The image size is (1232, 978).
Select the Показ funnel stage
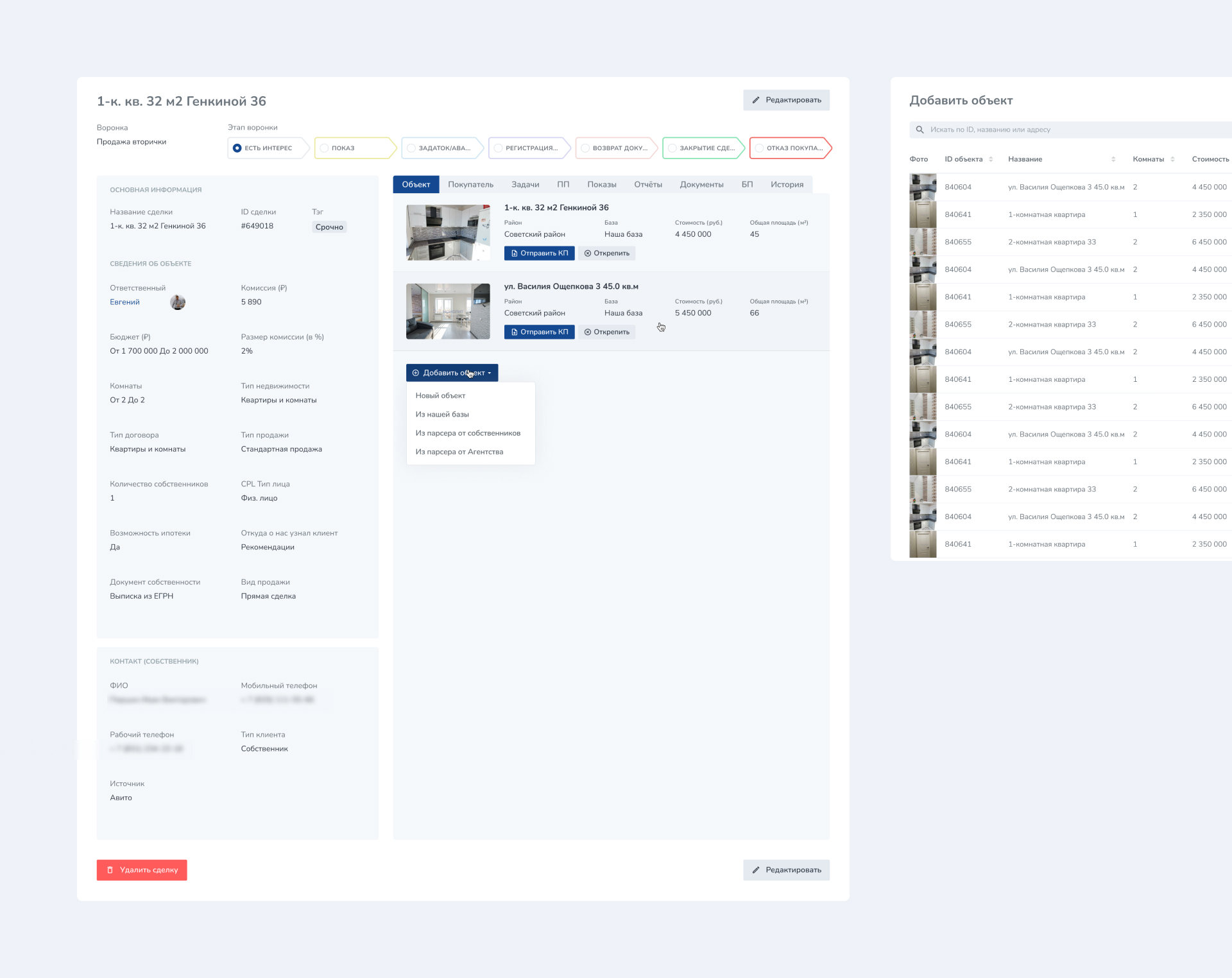pos(354,148)
